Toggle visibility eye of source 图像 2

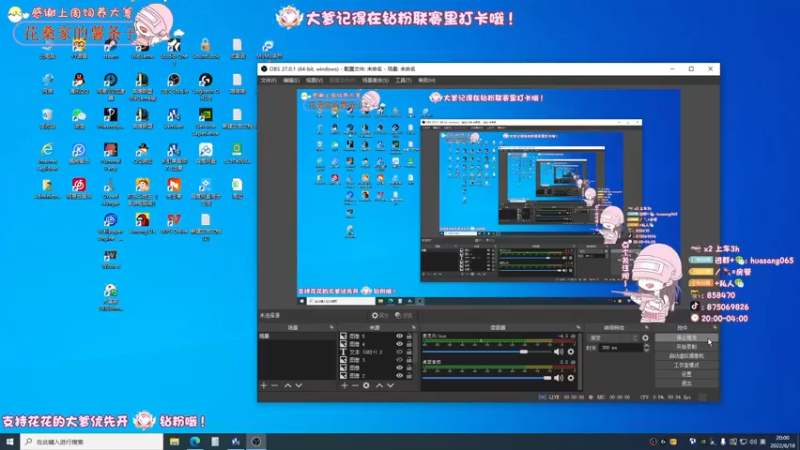click(x=399, y=376)
